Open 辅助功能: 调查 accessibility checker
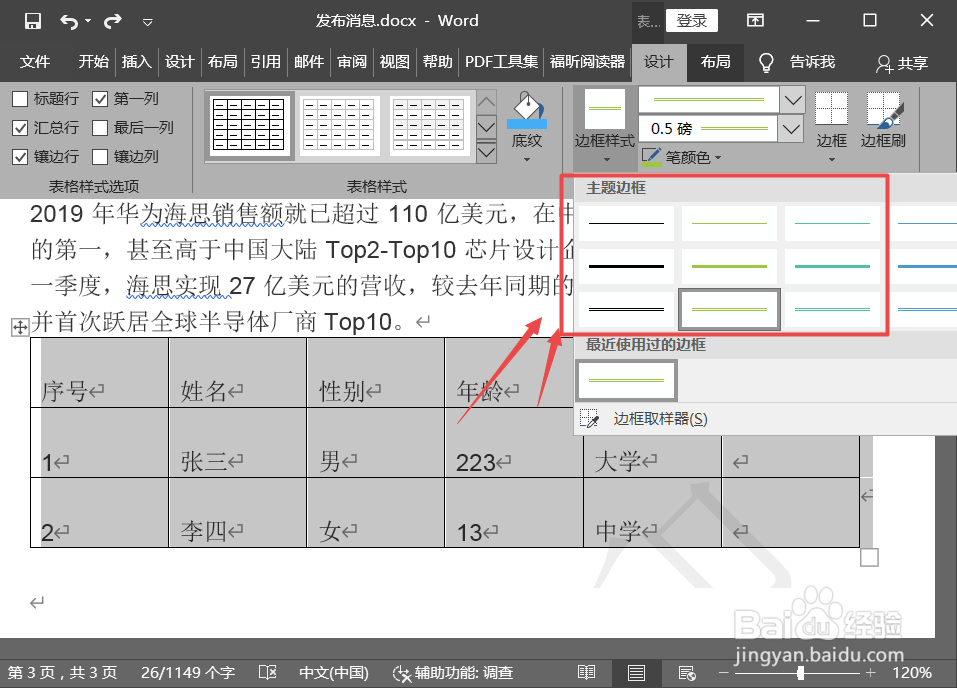Screen dimensions: 957x688 click(x=453, y=673)
